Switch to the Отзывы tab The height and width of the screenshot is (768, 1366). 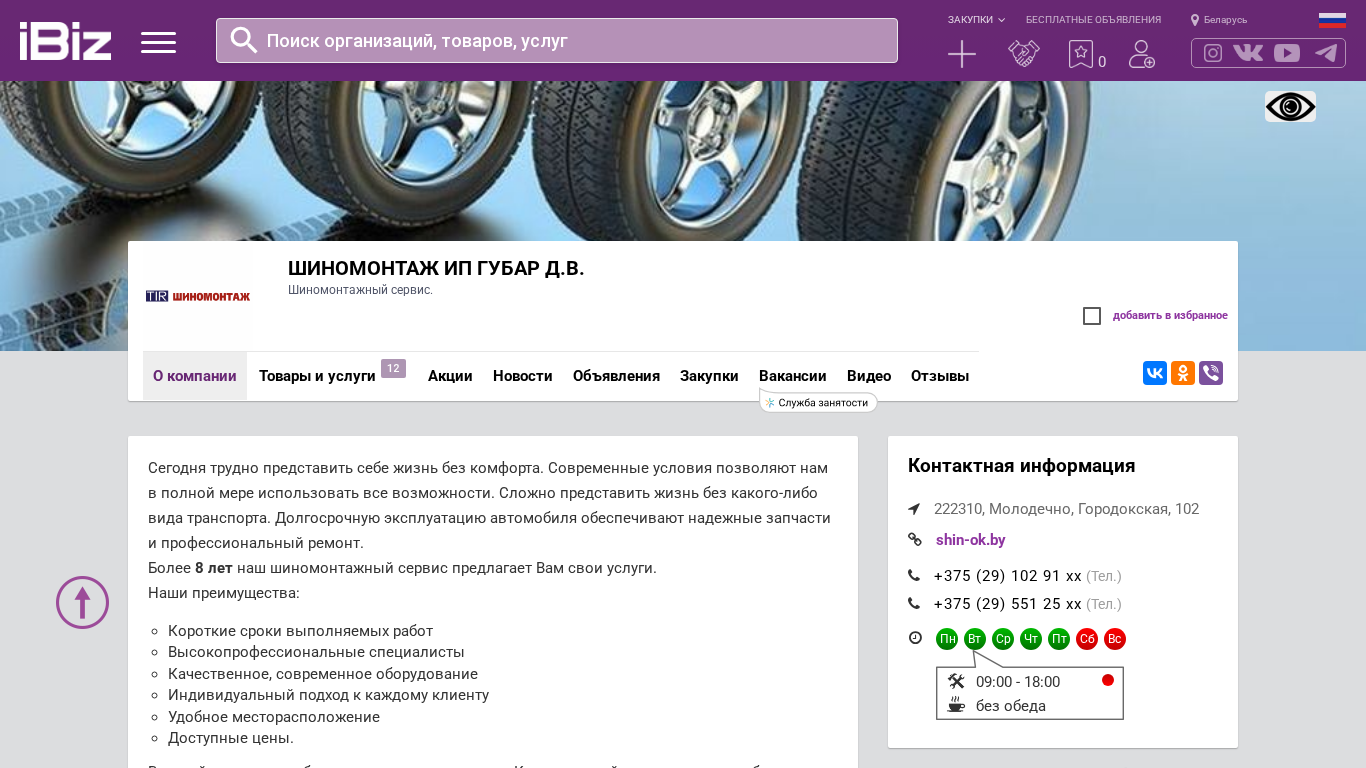click(x=940, y=376)
